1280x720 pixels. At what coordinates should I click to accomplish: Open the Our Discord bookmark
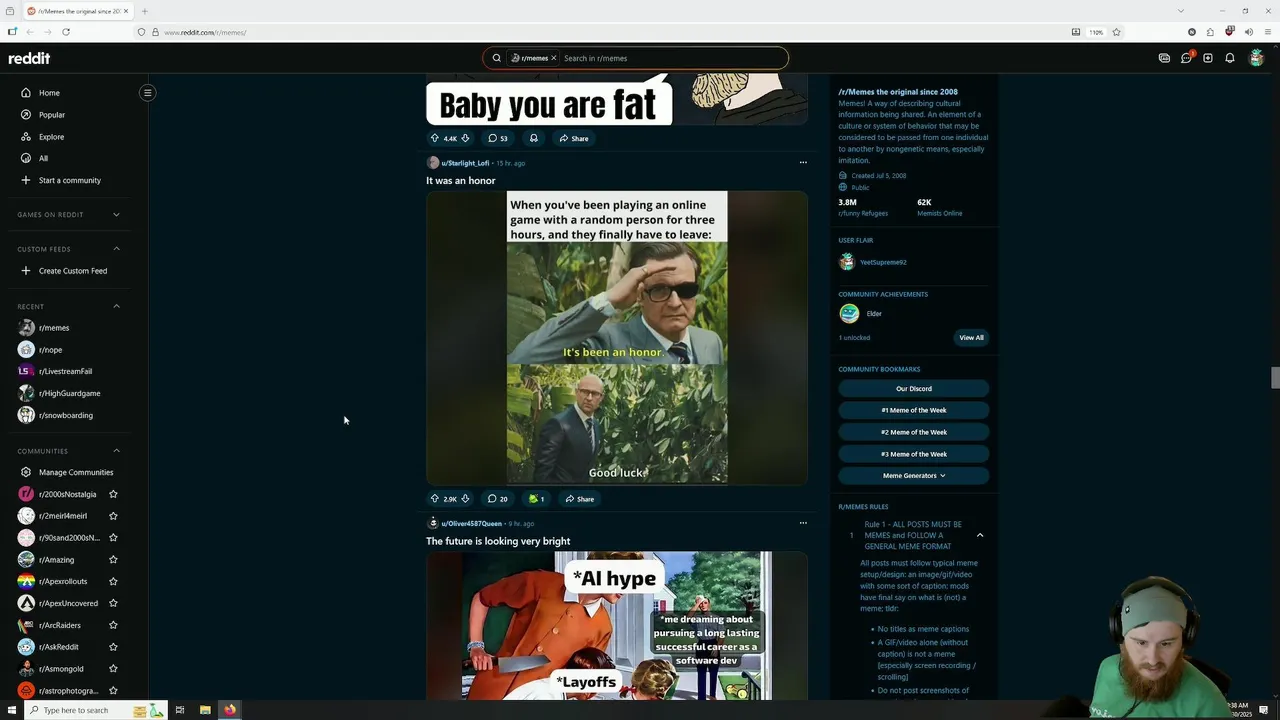[x=914, y=388]
